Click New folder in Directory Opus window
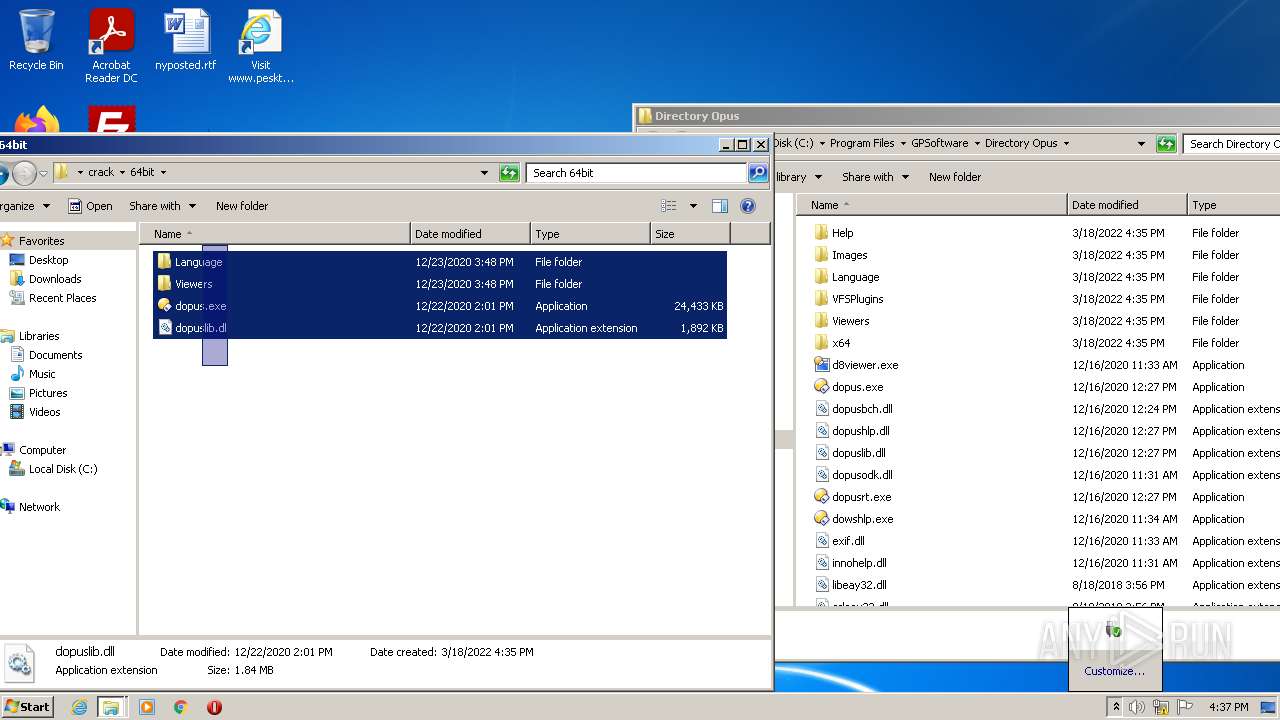 (955, 177)
